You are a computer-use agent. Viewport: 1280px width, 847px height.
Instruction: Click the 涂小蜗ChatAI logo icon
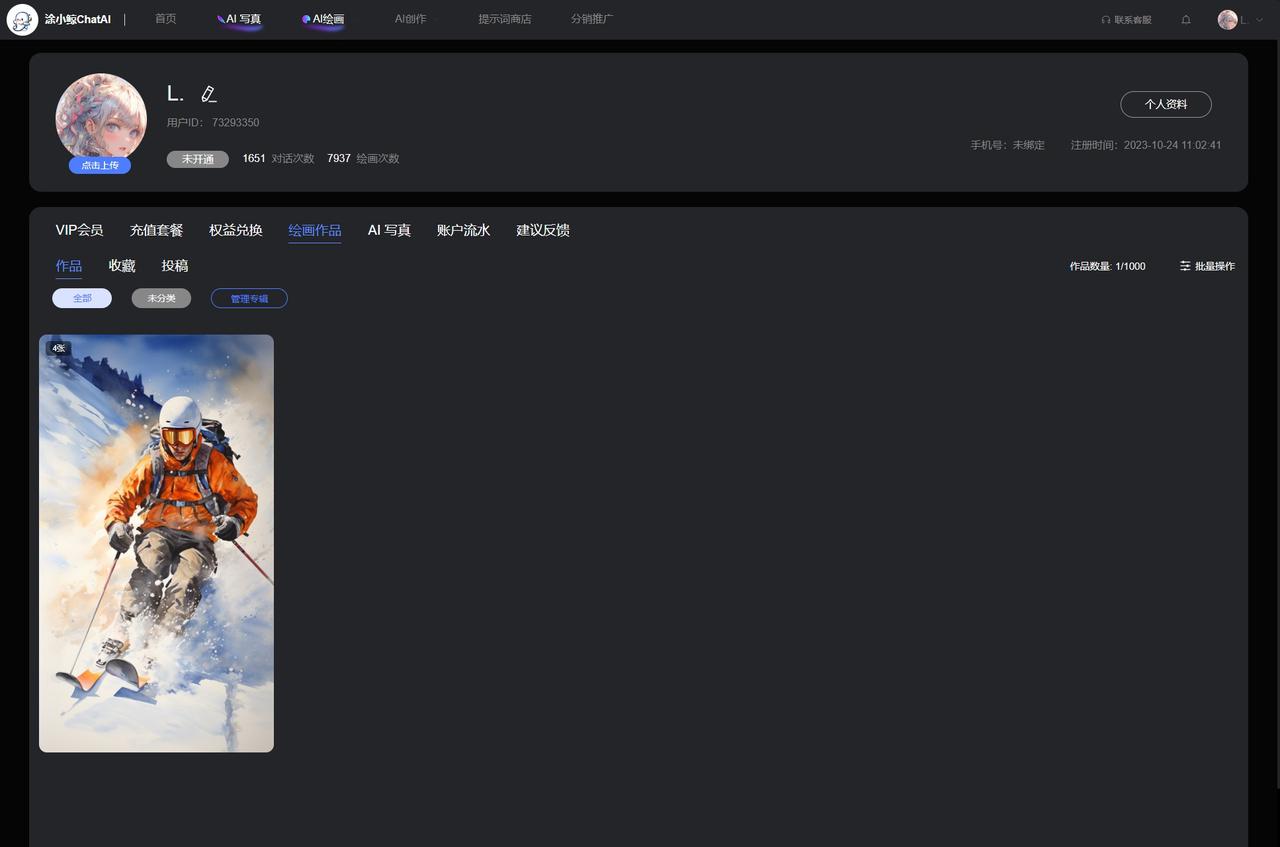(22, 20)
